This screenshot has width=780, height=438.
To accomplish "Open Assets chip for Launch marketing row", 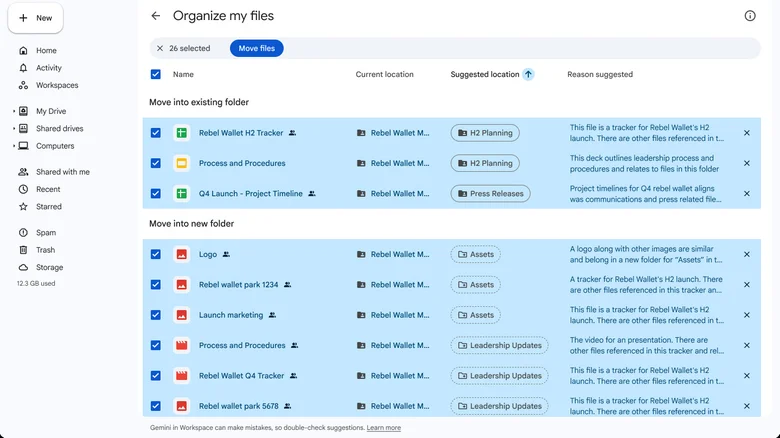I will [x=476, y=315].
